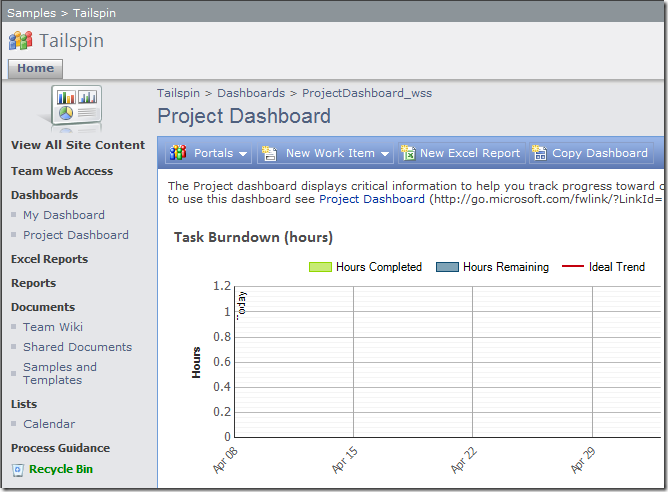Go to Tailspin in page breadcrumb
The height and width of the screenshot is (492, 668).
[178, 93]
